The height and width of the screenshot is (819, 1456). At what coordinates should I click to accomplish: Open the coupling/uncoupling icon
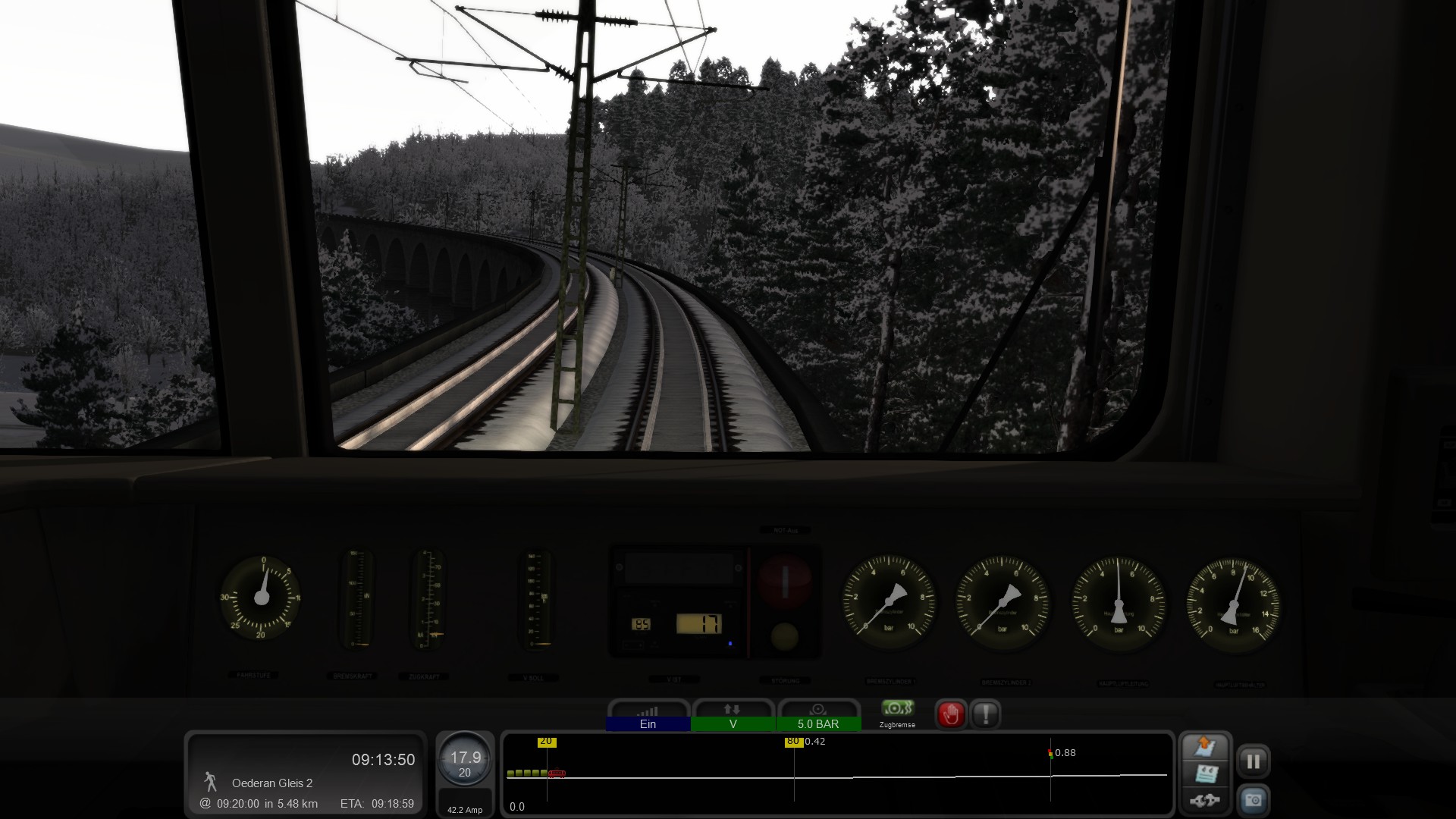pos(1204,800)
